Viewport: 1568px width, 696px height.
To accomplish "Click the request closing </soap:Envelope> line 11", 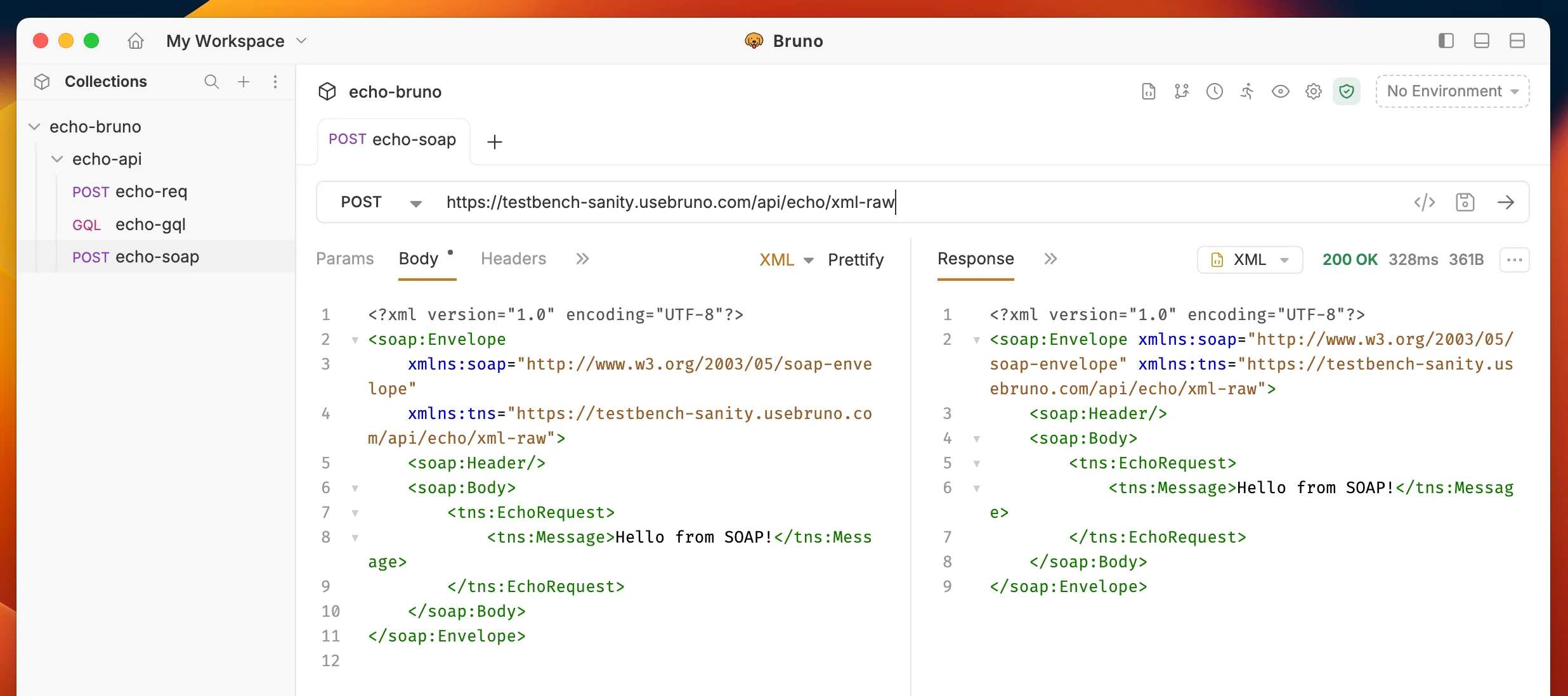I will pyautogui.click(x=447, y=636).
